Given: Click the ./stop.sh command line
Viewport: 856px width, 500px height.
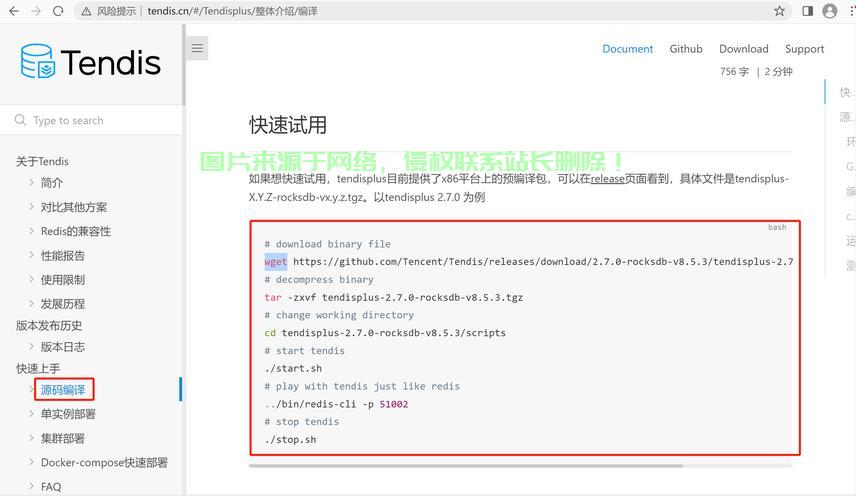Looking at the screenshot, I should pyautogui.click(x=290, y=439).
